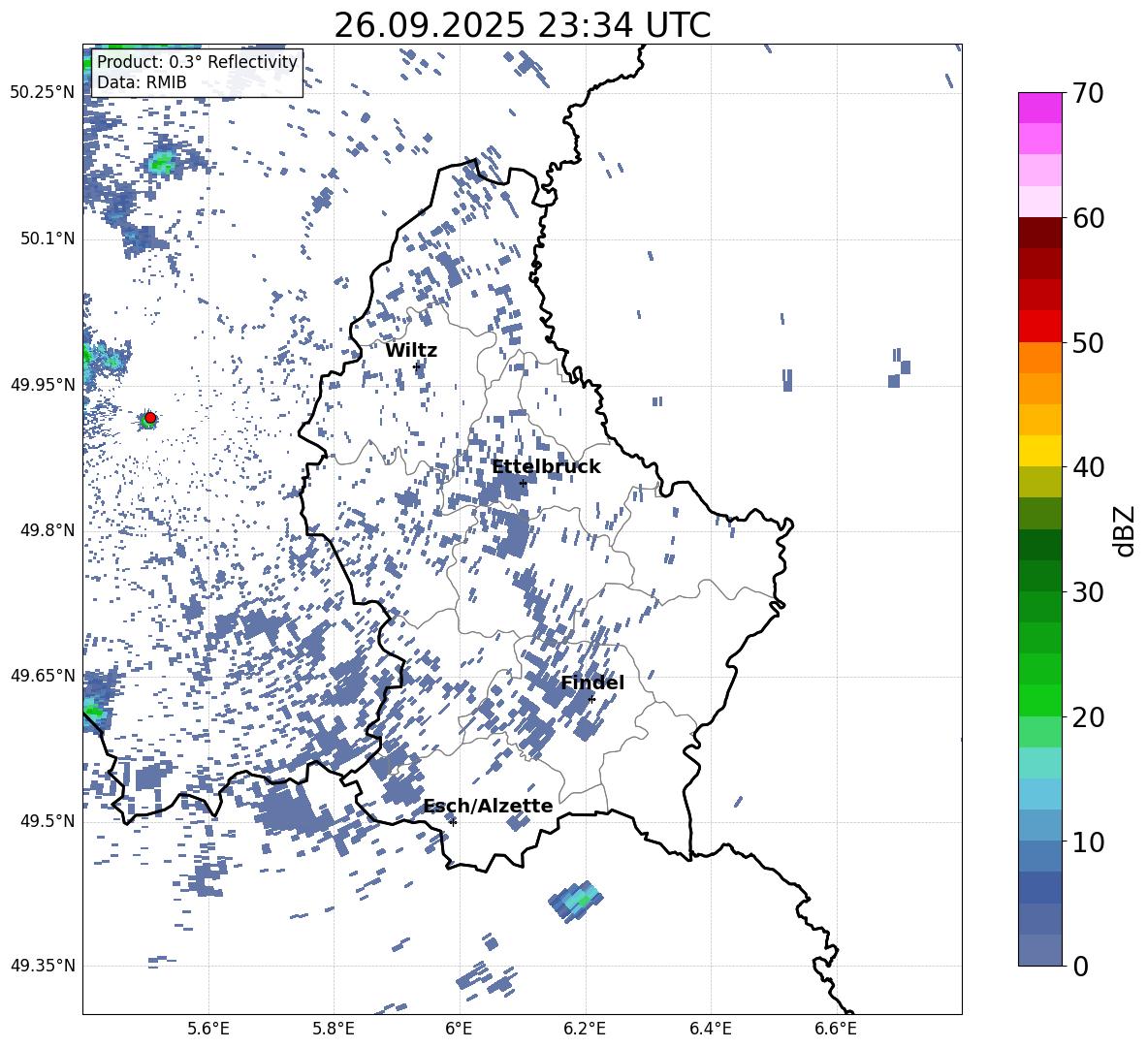Click the colorbar 0 tick label
This screenshot has width=1148, height=1048.
(1080, 966)
